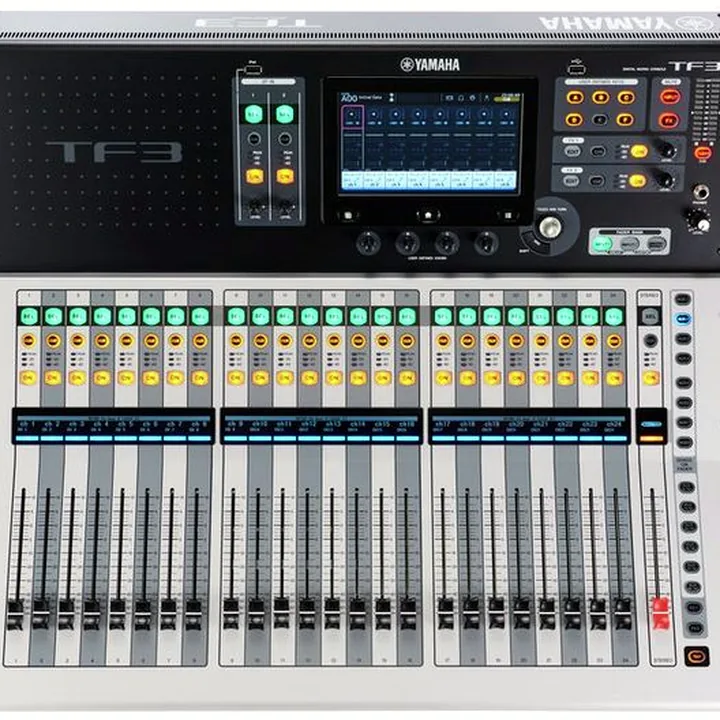
Task: Touch the phones LEVEL knob
Action: 700,219
